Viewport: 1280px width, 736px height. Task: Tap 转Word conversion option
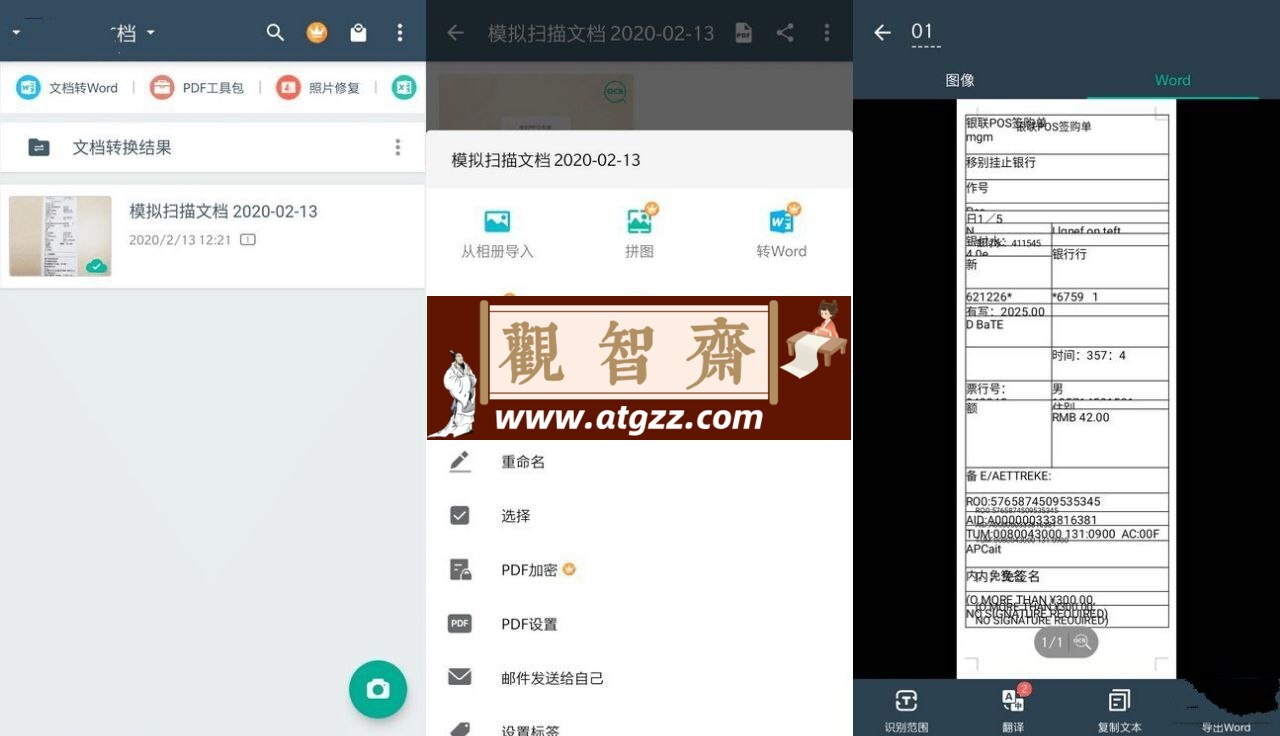point(782,232)
